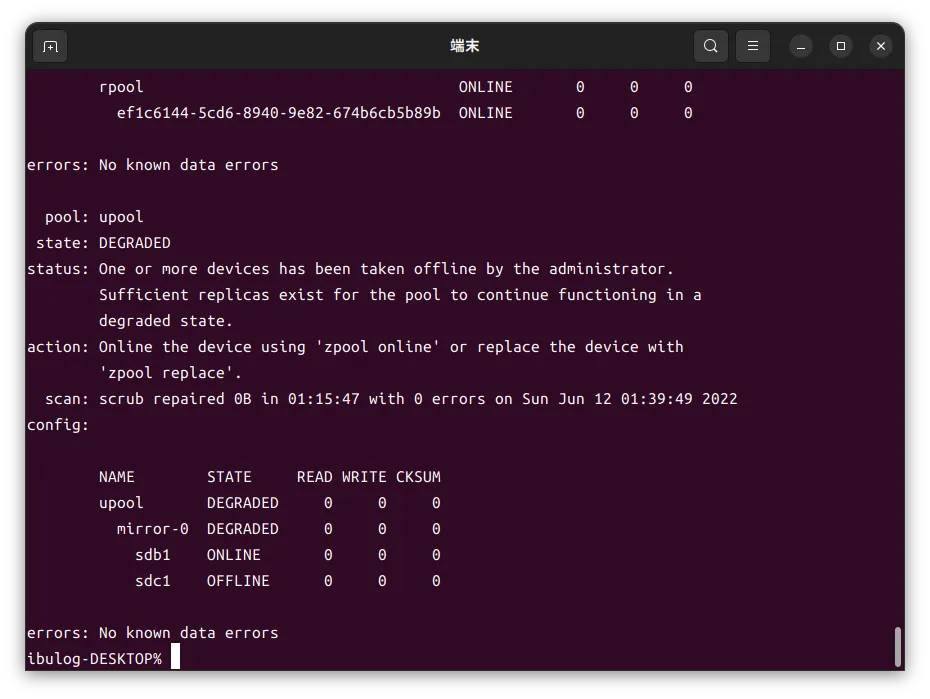Open the terminal search tool

[710, 46]
